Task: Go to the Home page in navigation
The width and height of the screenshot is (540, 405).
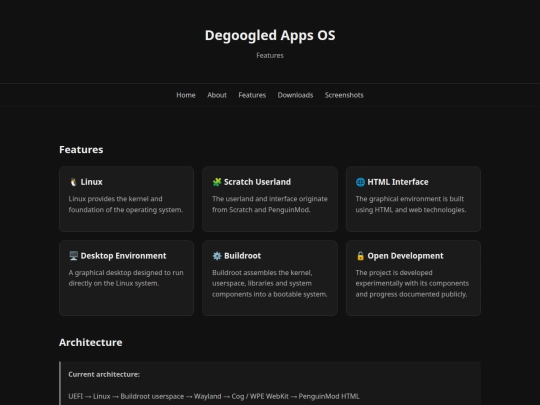Action: pyautogui.click(x=186, y=95)
